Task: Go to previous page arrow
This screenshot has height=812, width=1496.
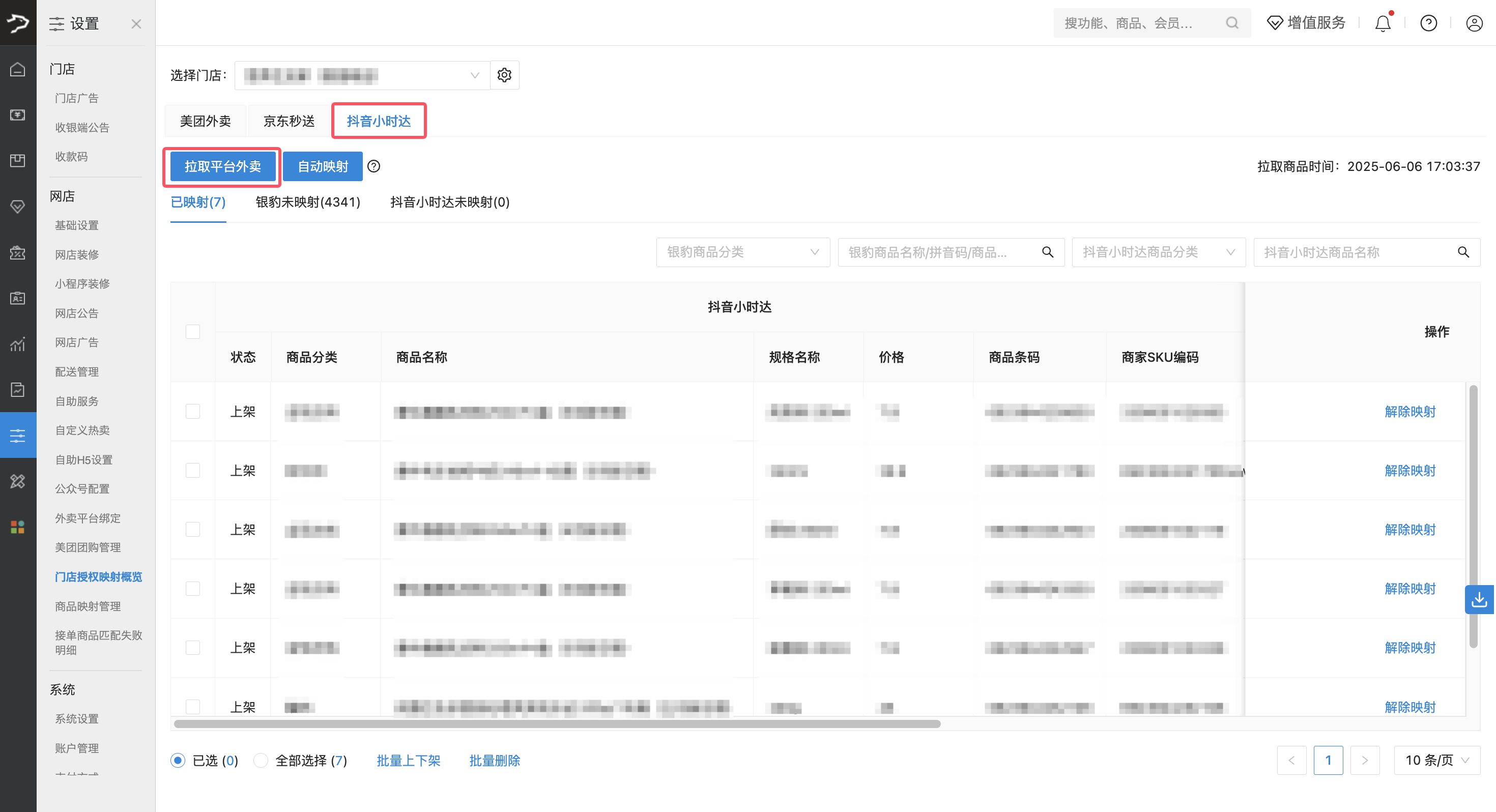Action: click(1291, 760)
